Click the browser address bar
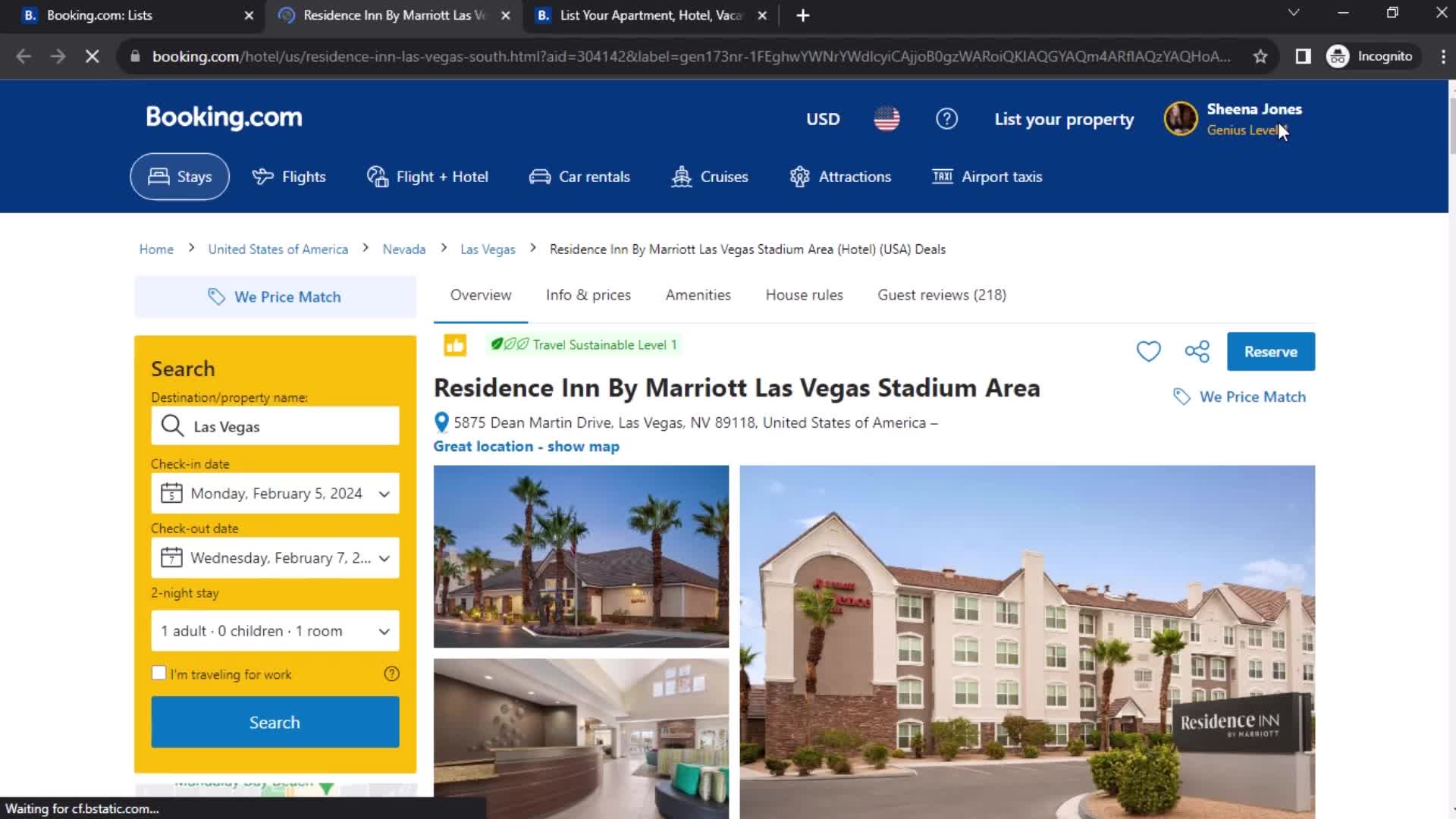The image size is (1456, 819). pos(690,56)
